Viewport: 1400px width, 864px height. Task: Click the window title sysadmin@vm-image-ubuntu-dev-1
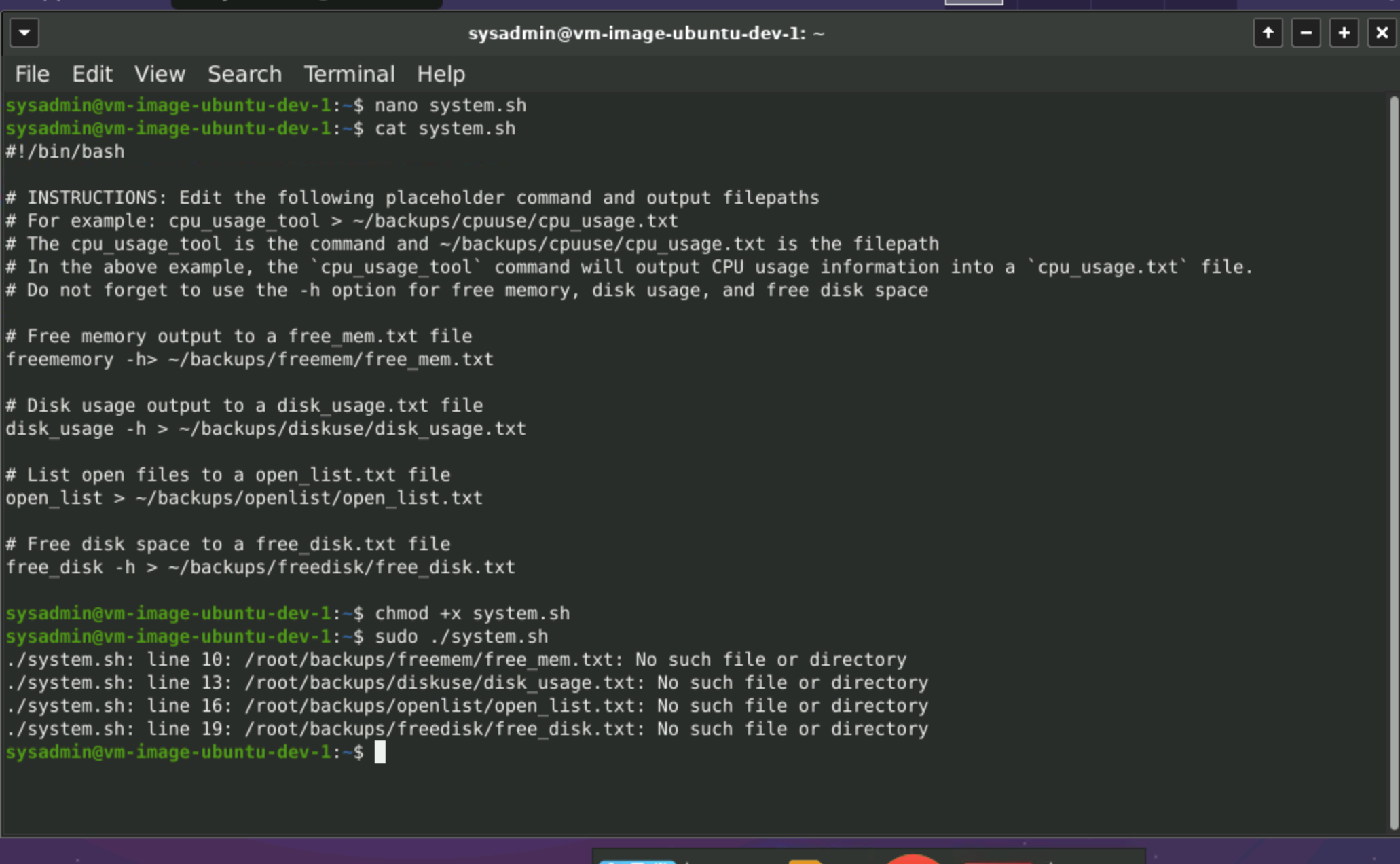[x=646, y=33]
